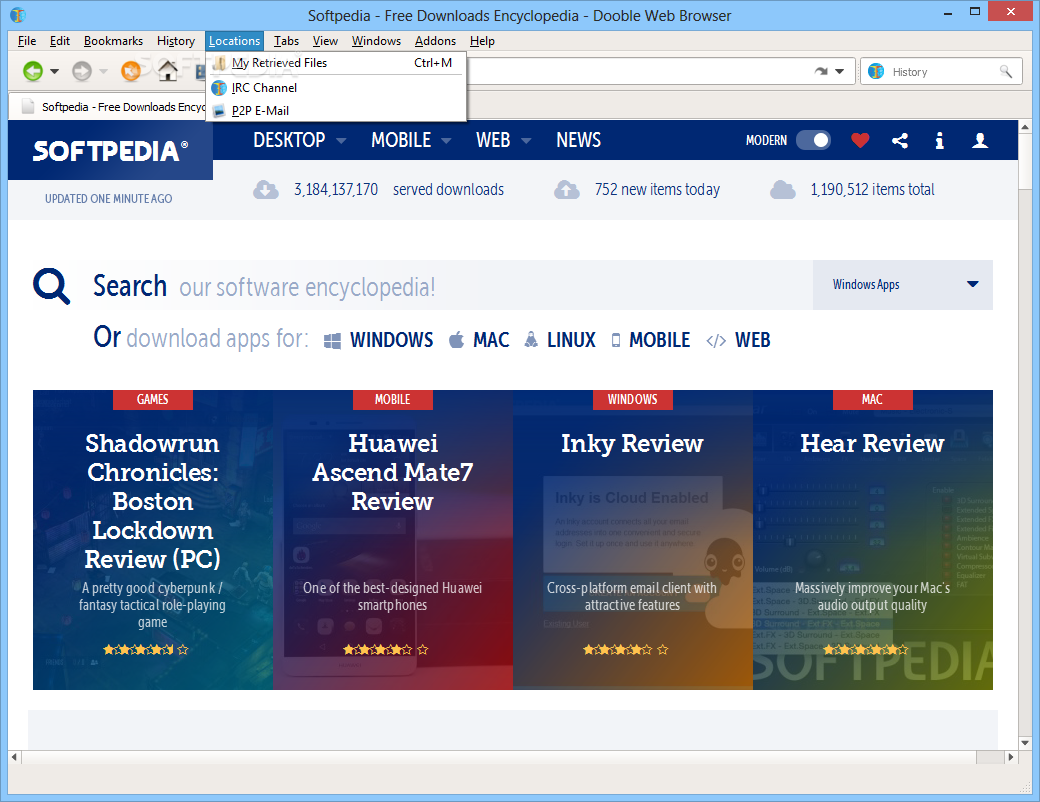Viewport: 1040px width, 802px height.
Task: Click the info icon in header
Action: [x=939, y=140]
